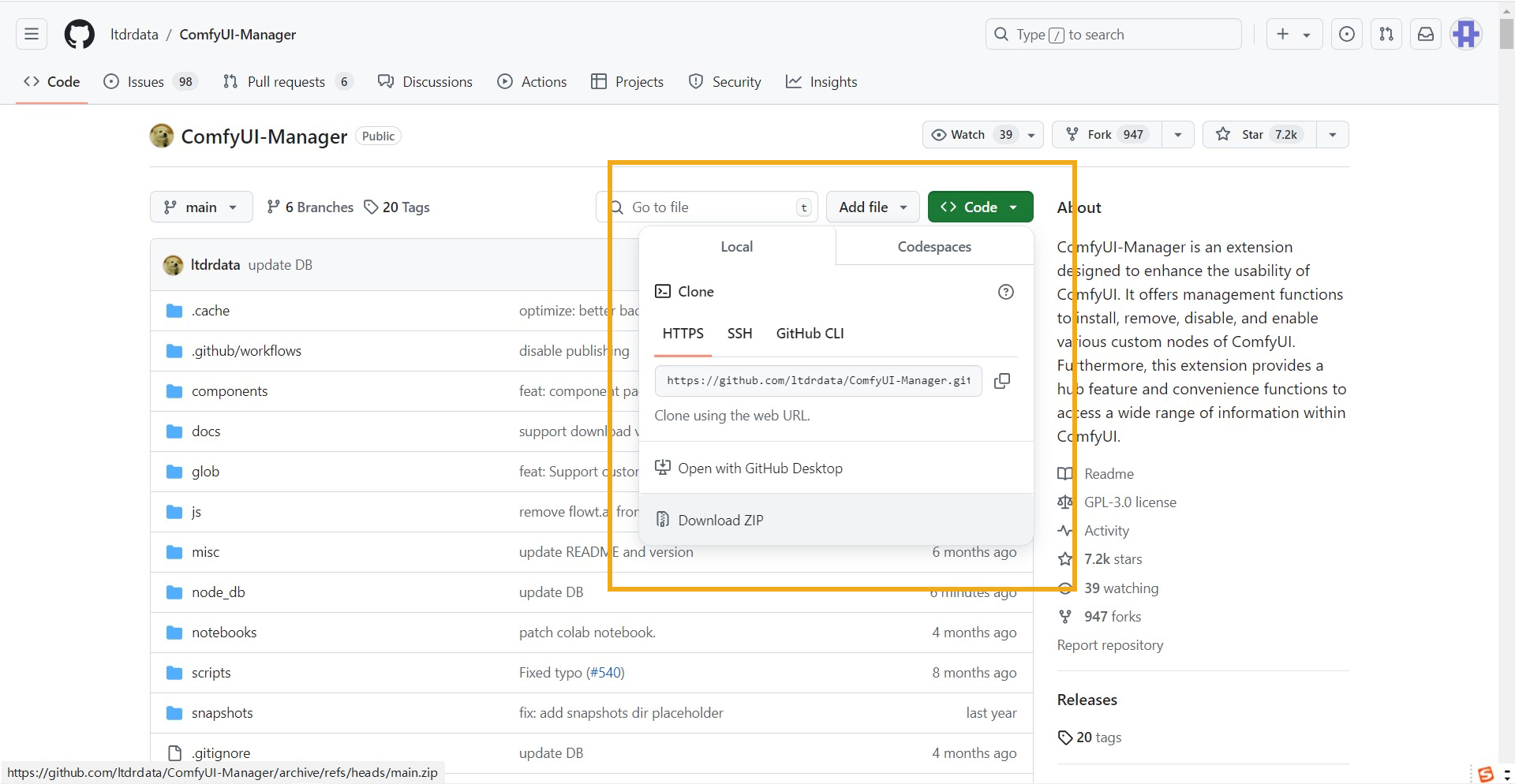Open with GitHub Desktop
1515x784 pixels.
click(x=760, y=469)
